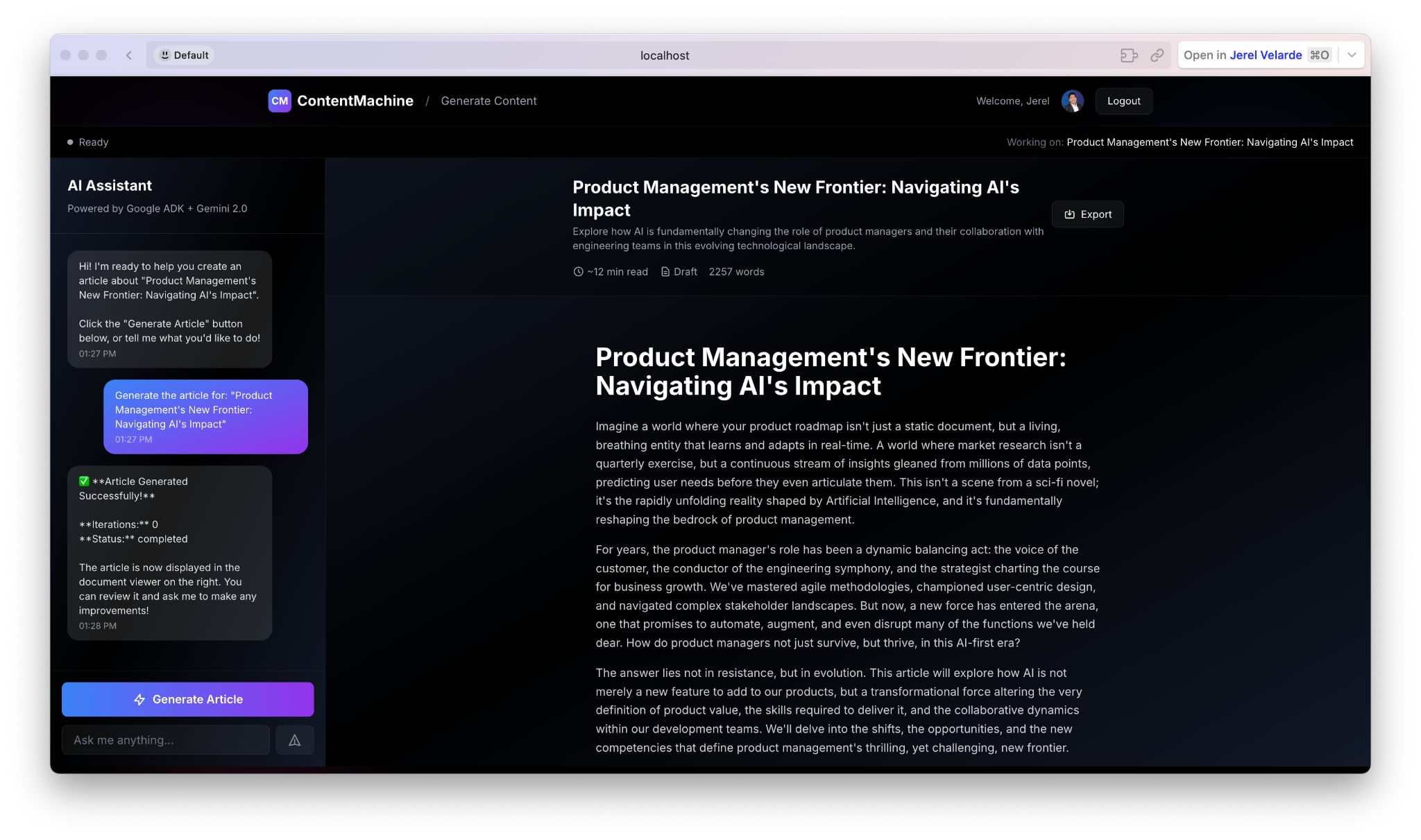Click the ContentMachine brand name

tap(355, 101)
